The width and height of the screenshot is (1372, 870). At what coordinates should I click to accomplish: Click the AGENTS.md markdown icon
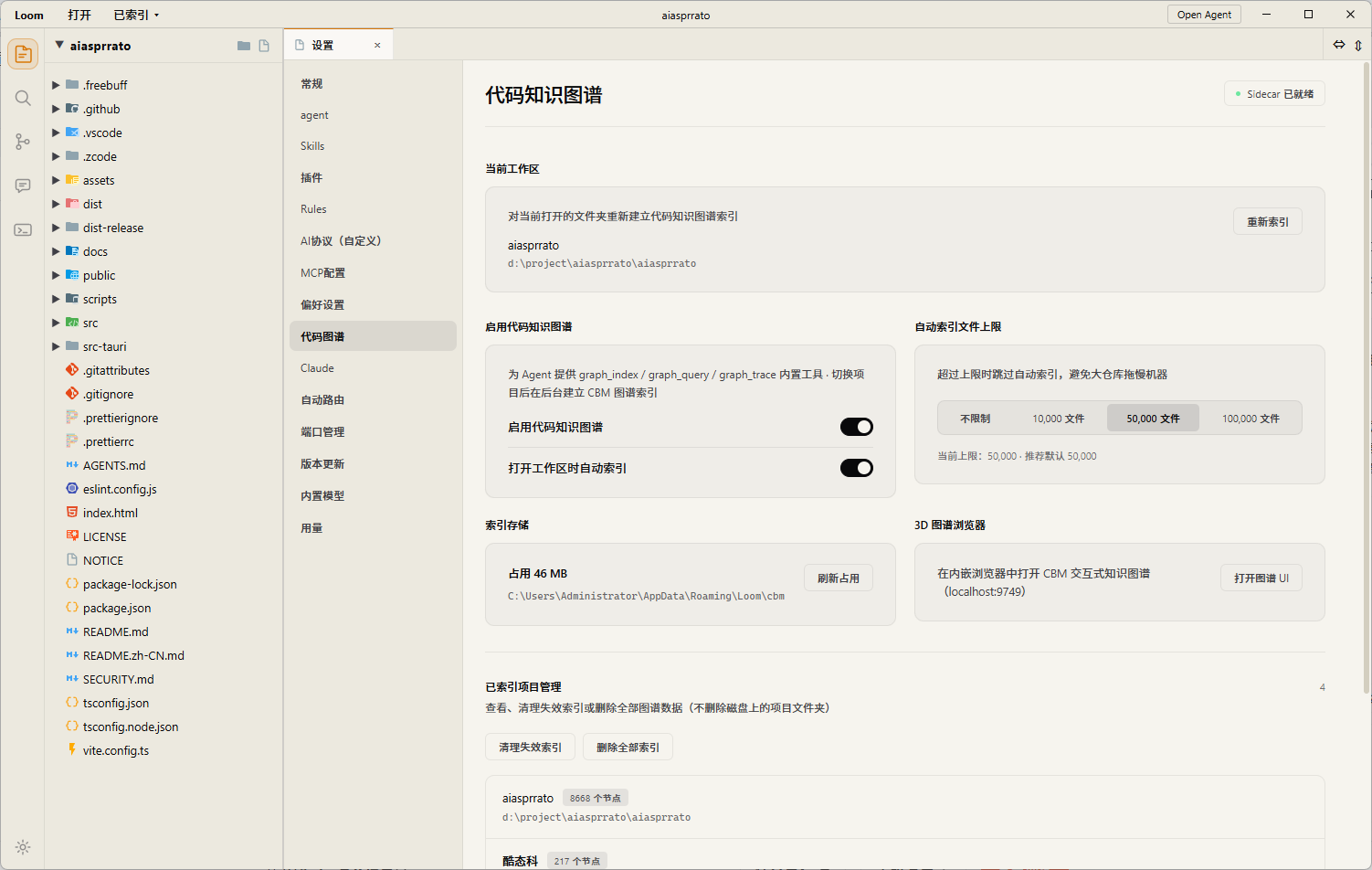coord(72,465)
